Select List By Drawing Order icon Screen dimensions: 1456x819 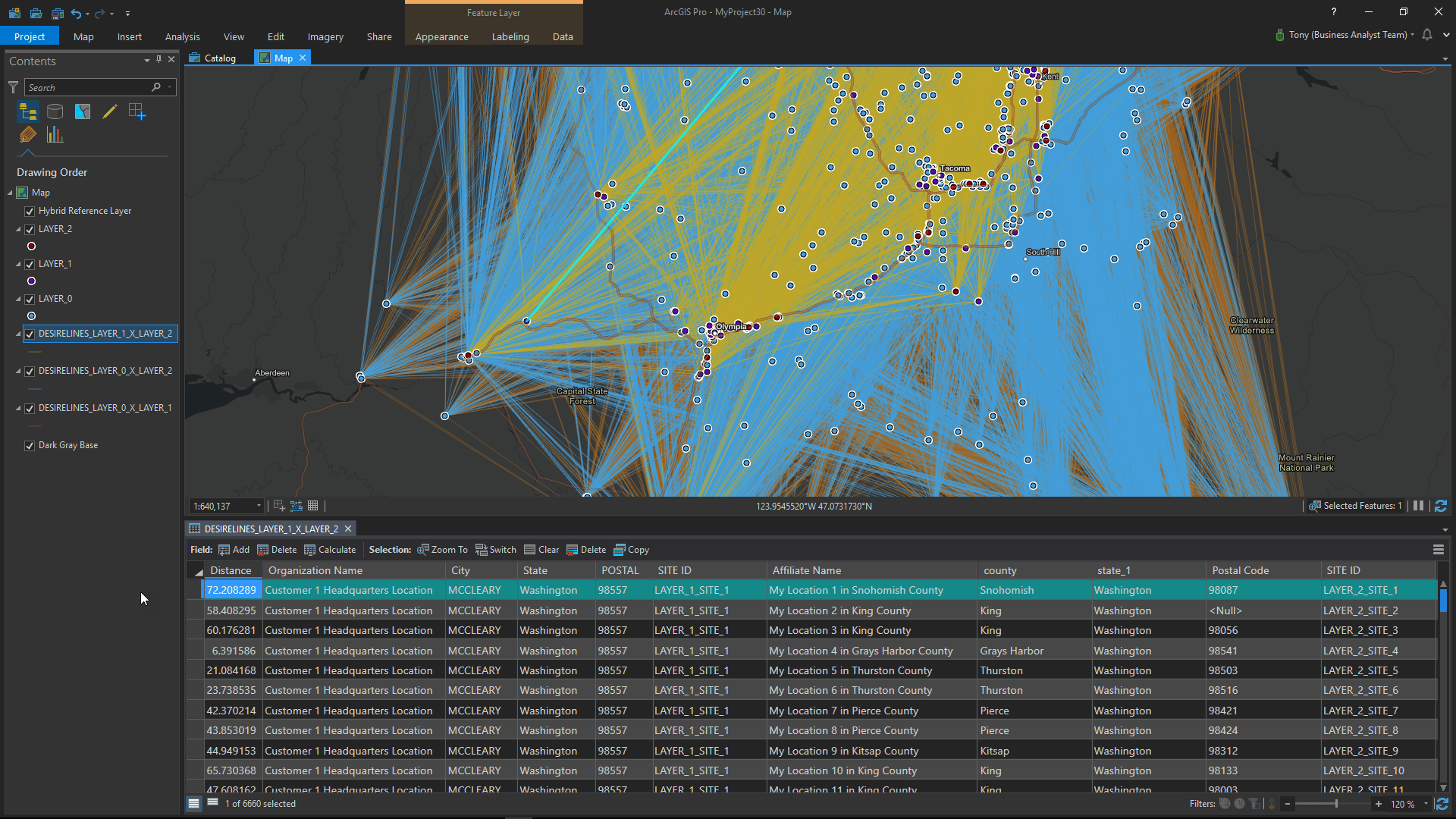pos(28,111)
